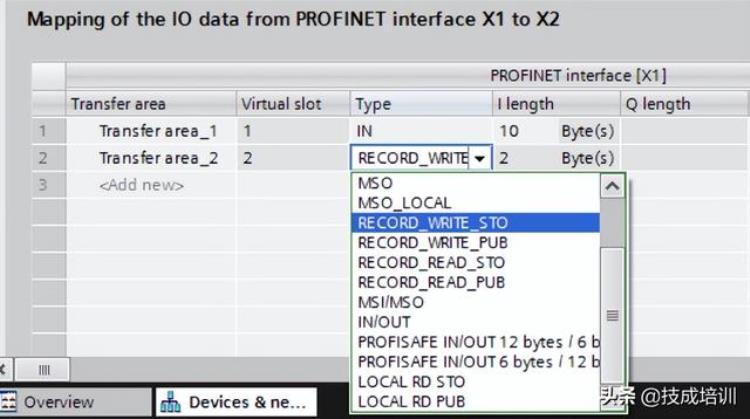Click the Type column header
This screenshot has width=750, height=419.
[421, 104]
